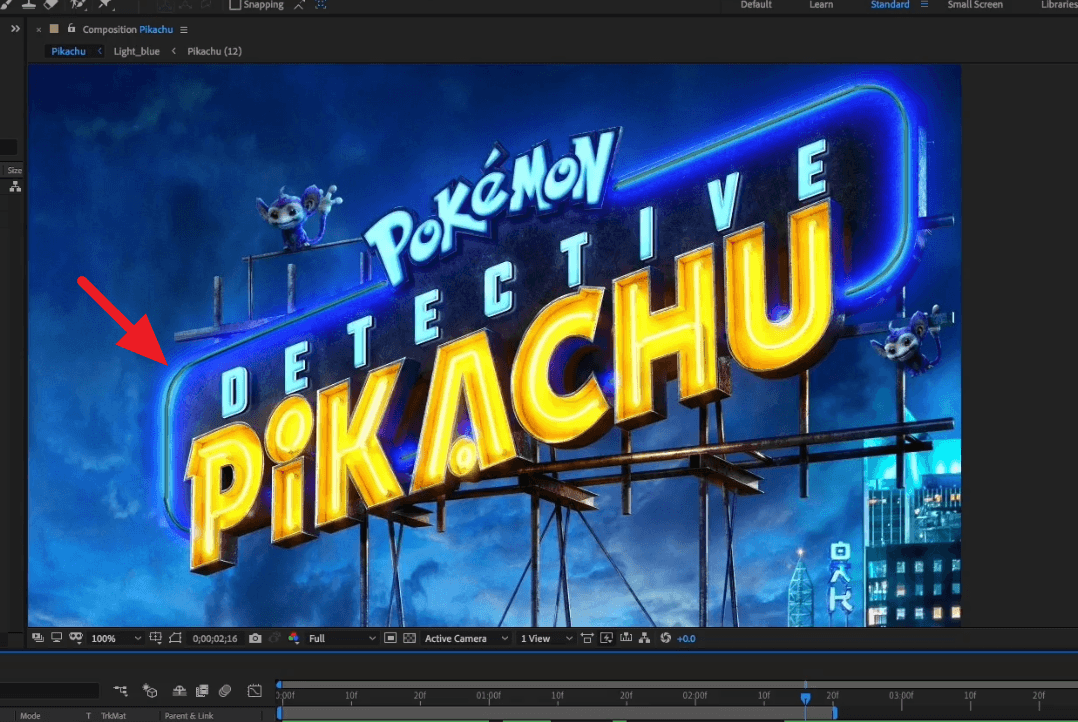Select the Brush tool in top toolbar

click(x=6, y=3)
